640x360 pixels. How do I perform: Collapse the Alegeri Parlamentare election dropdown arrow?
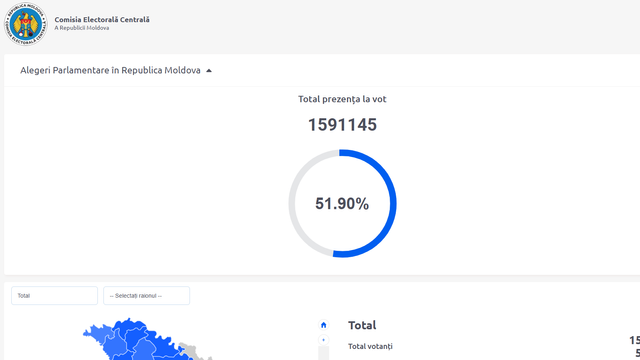click(209, 71)
